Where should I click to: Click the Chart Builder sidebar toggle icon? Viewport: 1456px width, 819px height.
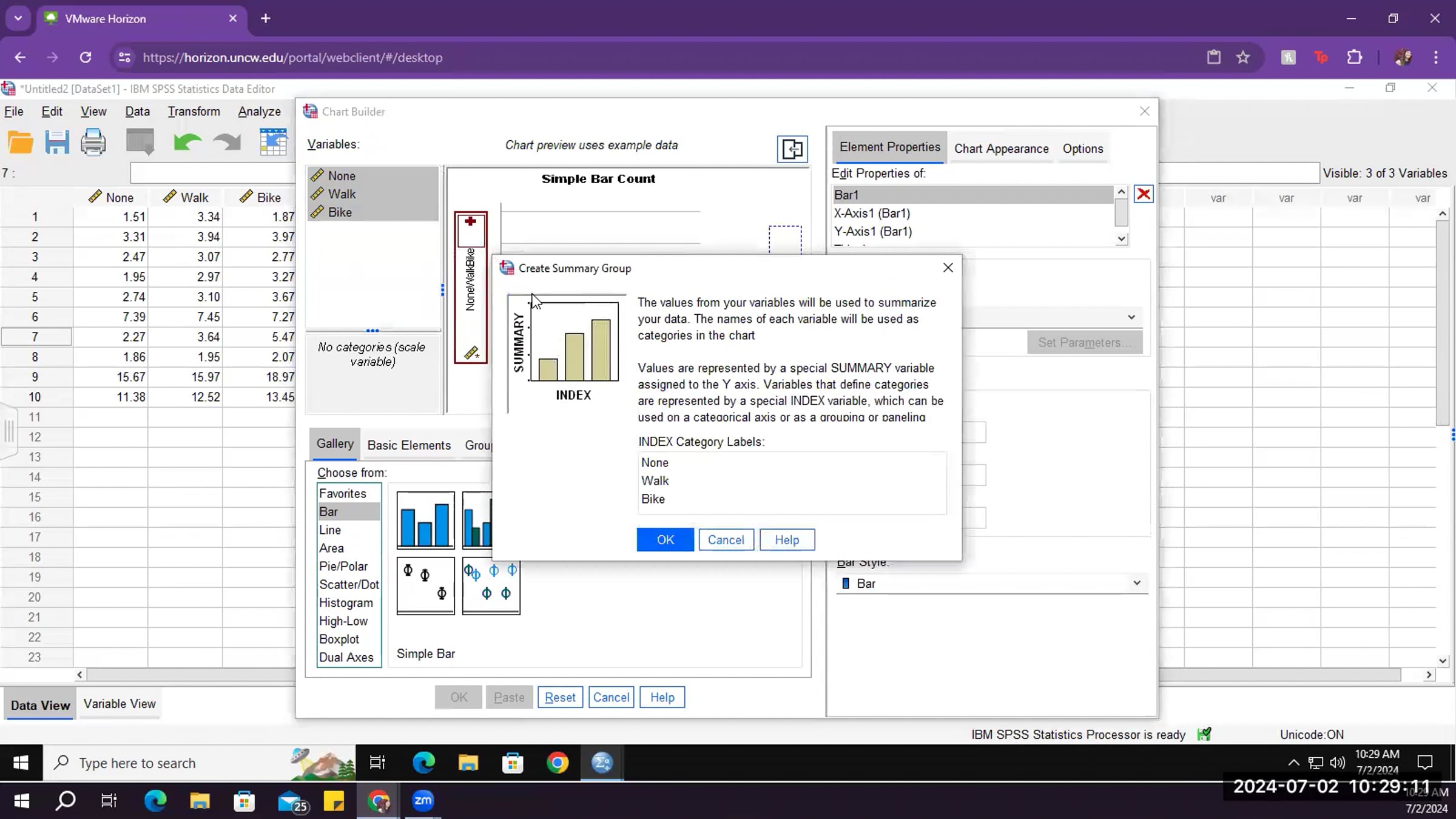click(792, 149)
